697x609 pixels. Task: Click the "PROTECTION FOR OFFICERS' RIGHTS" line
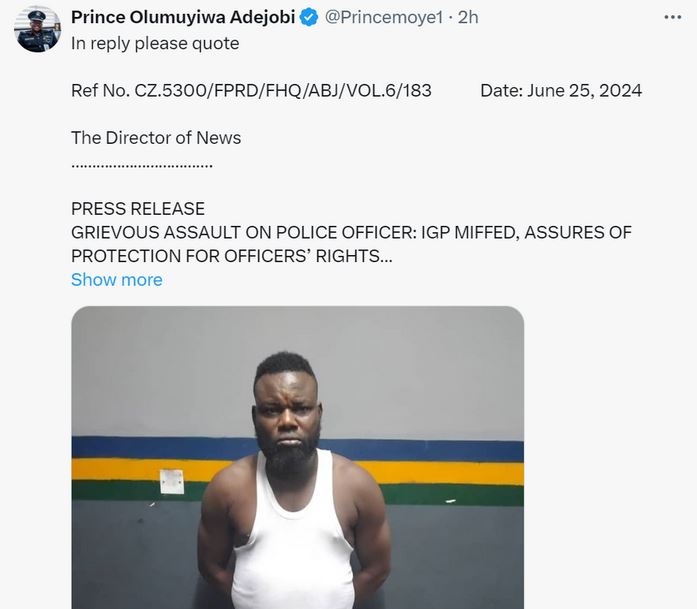click(x=225, y=256)
